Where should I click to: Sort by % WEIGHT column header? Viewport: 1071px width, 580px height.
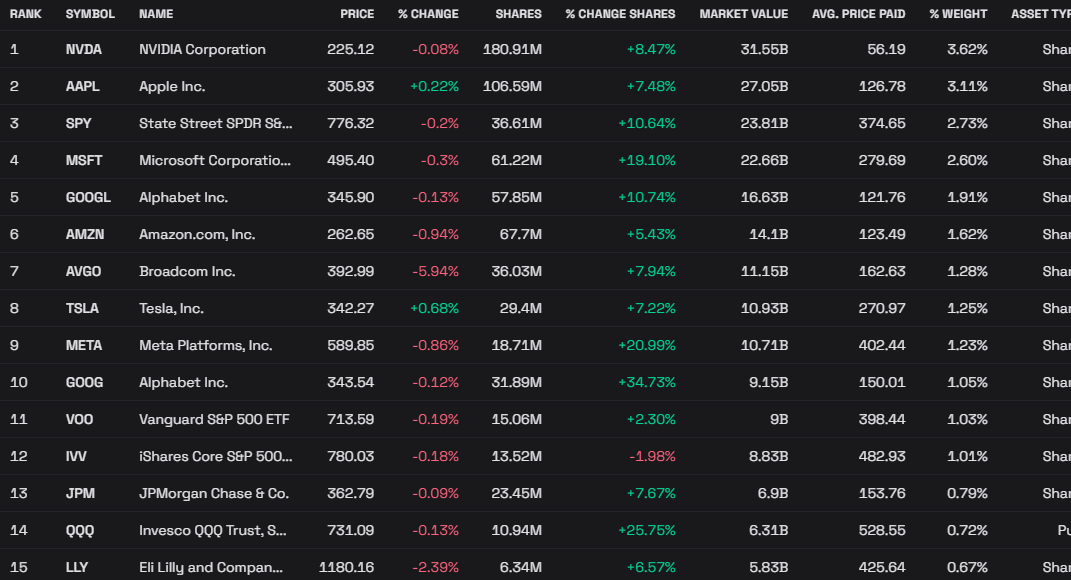coord(958,14)
